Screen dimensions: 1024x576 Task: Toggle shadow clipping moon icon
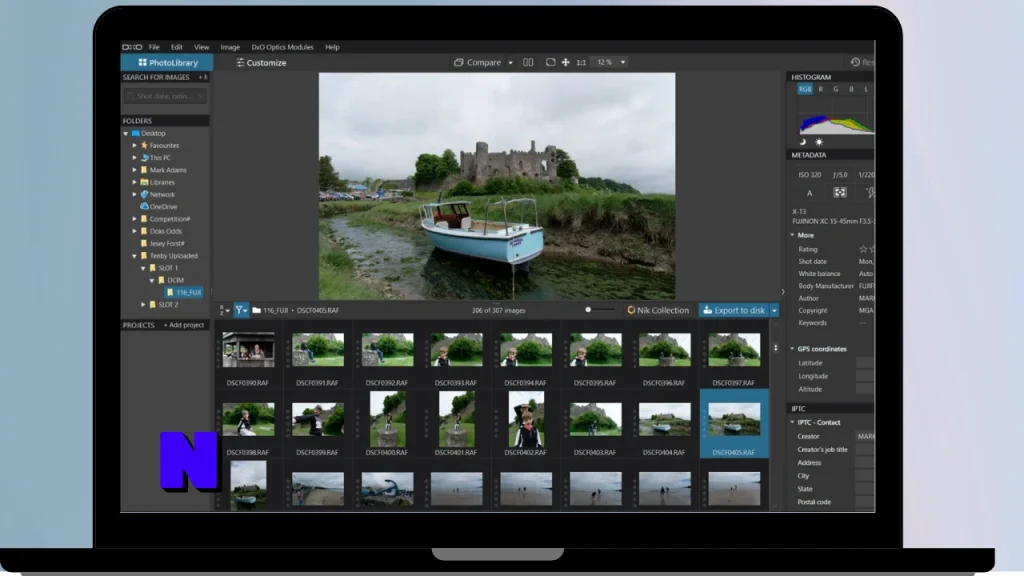(x=803, y=142)
